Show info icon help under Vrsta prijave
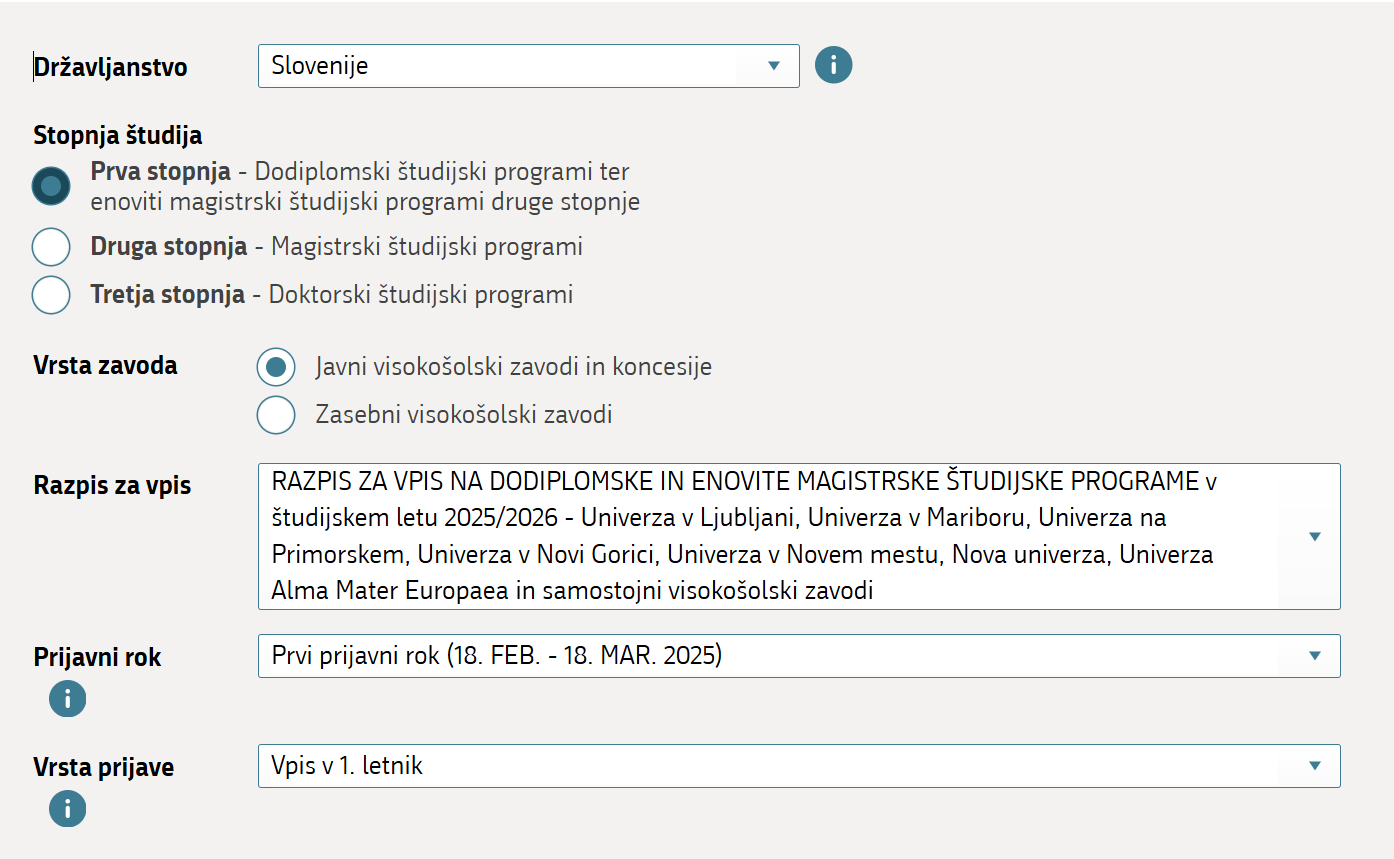This screenshot has height=859, width=1394. tap(67, 808)
